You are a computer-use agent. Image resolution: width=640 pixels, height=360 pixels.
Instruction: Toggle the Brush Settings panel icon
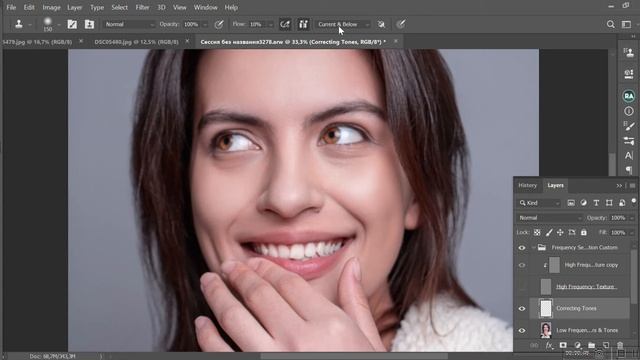pyautogui.click(x=72, y=24)
